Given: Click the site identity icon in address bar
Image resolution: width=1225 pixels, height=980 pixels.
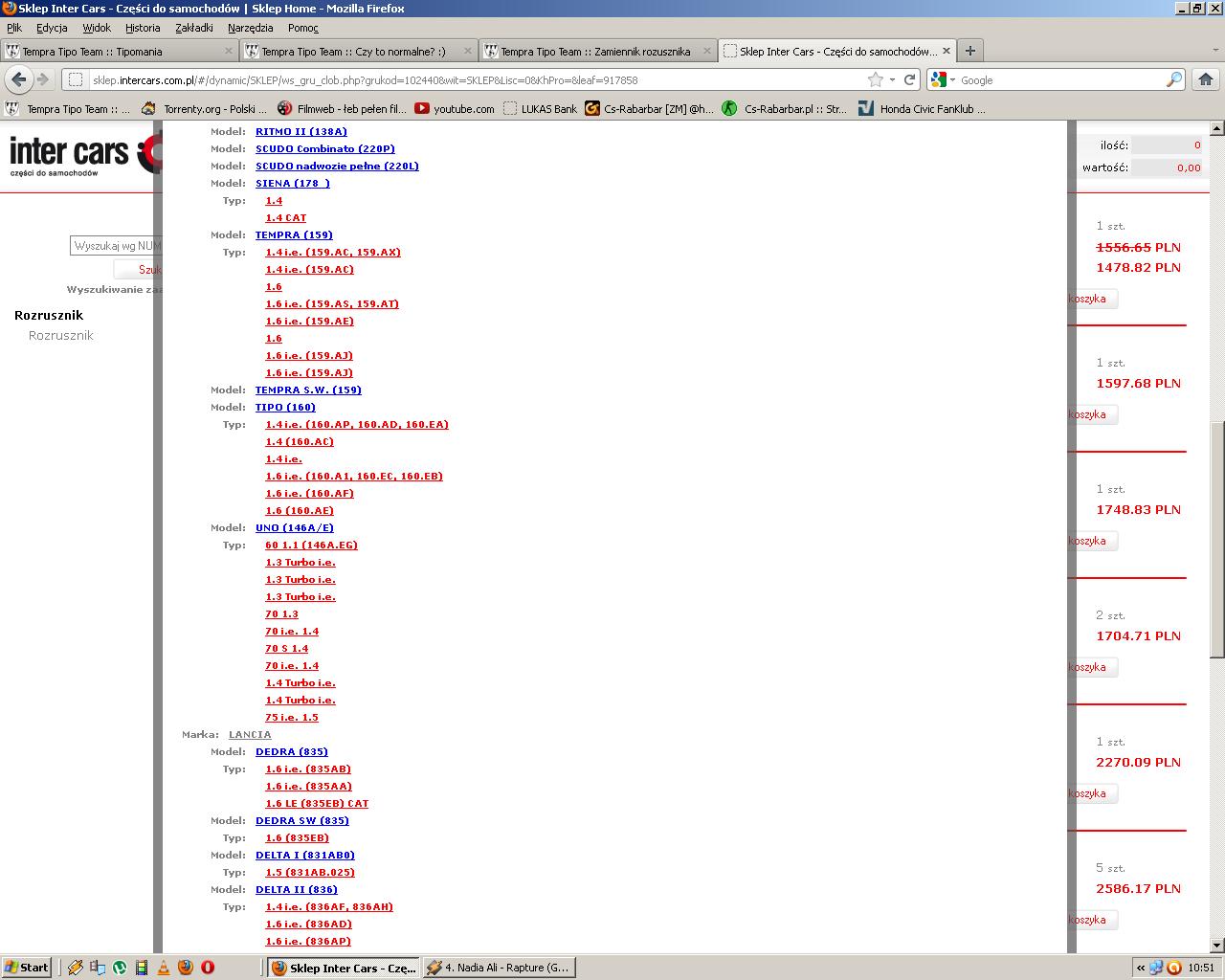Looking at the screenshot, I should point(76,79).
